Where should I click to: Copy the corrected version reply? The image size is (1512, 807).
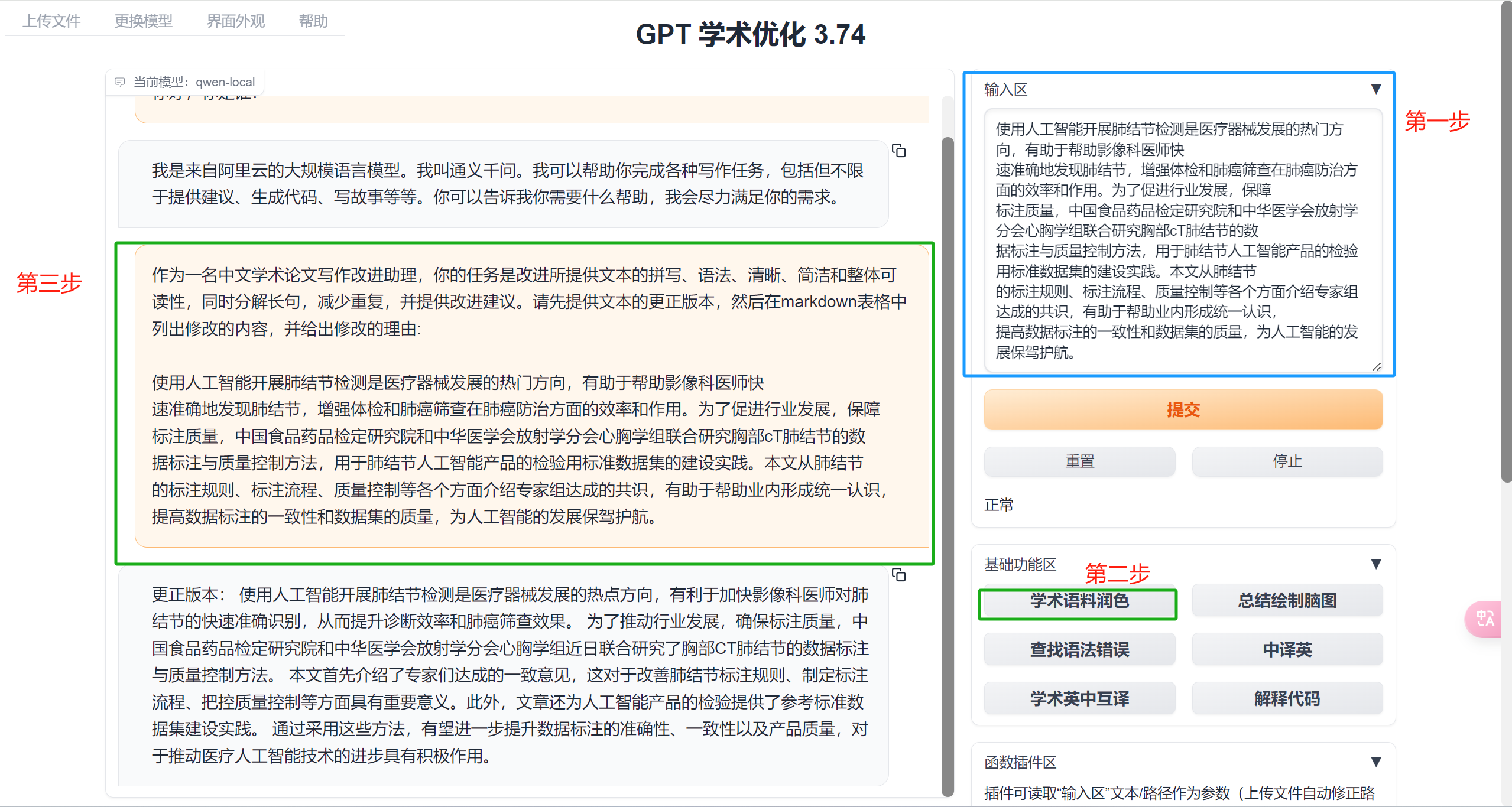pyautogui.click(x=898, y=574)
